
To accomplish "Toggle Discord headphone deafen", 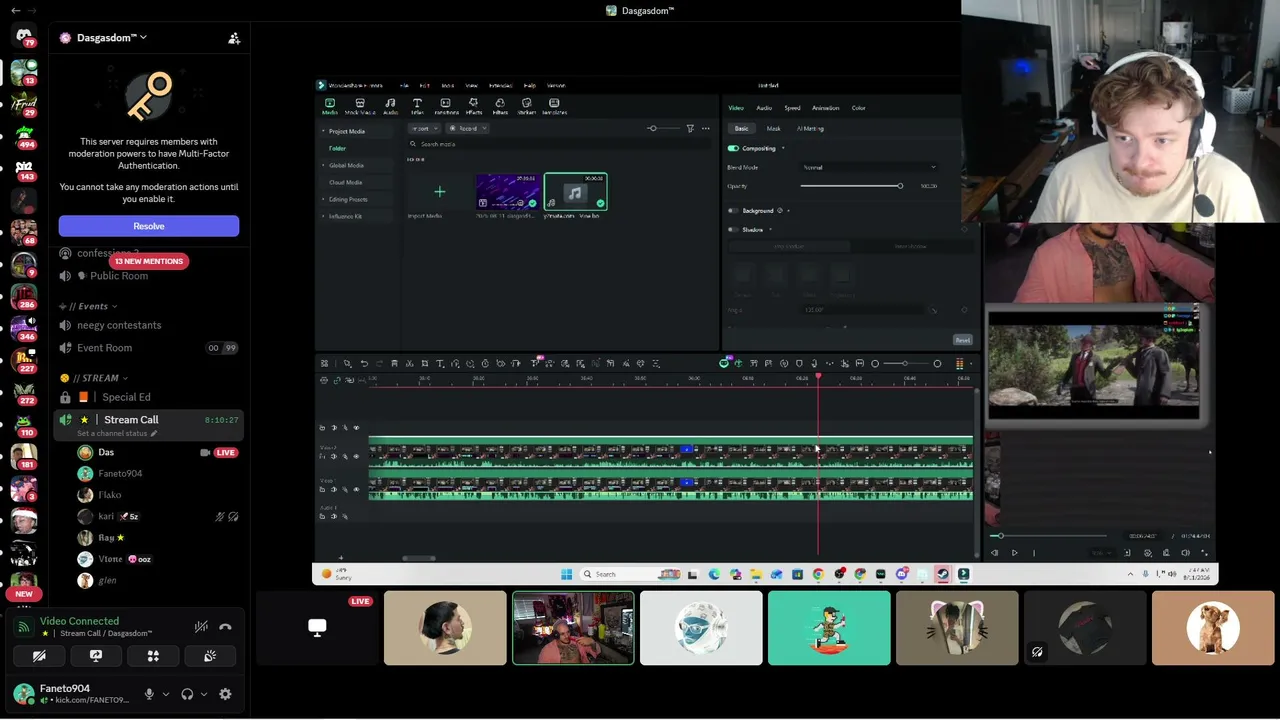I will click(x=187, y=694).
